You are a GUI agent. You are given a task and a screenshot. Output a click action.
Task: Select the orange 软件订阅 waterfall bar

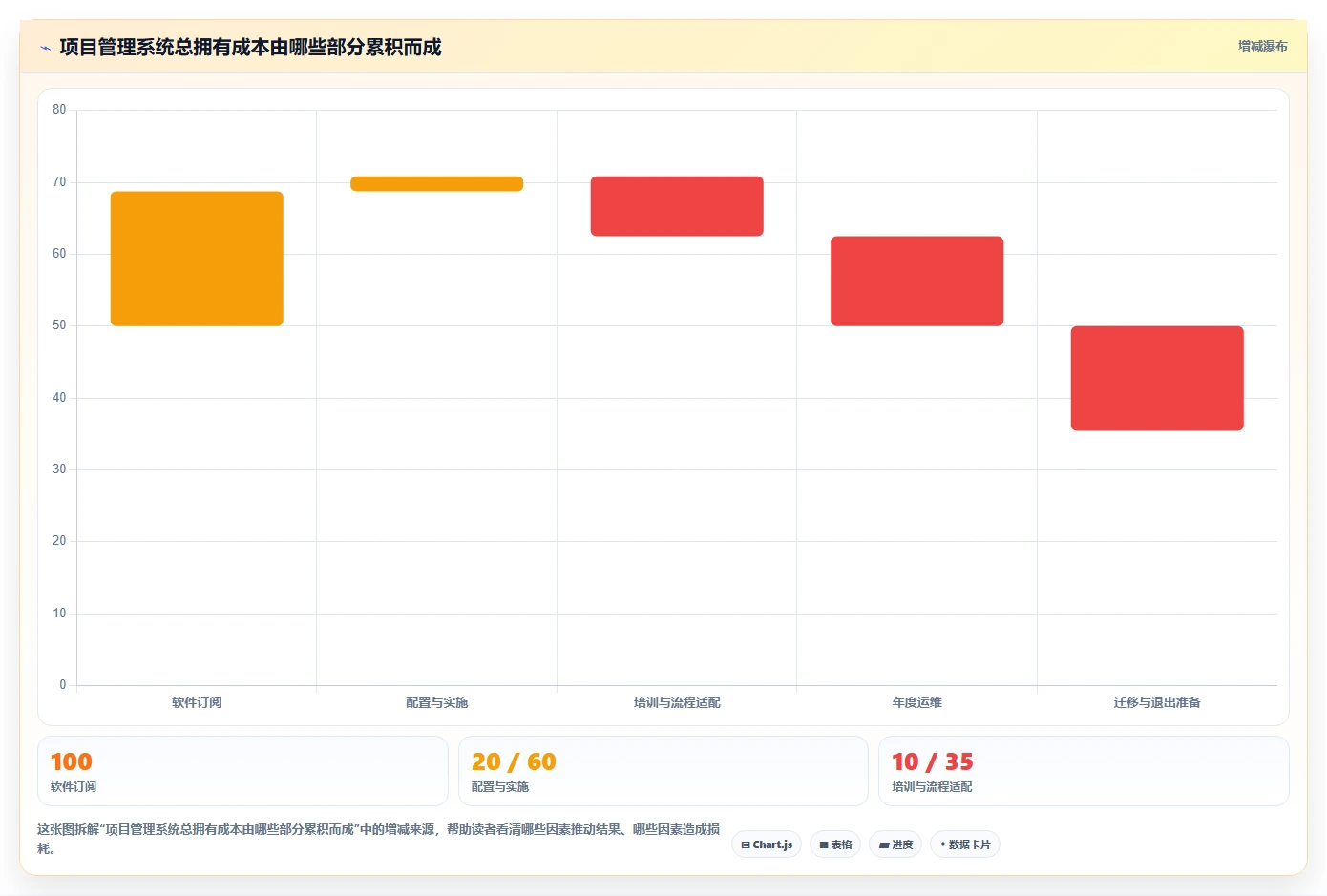pyautogui.click(x=197, y=259)
